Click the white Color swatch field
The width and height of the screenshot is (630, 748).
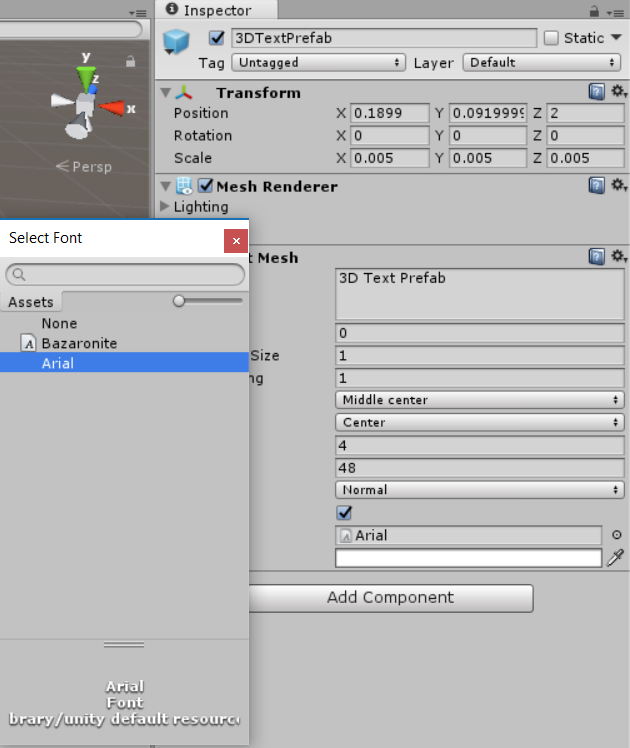pos(468,558)
